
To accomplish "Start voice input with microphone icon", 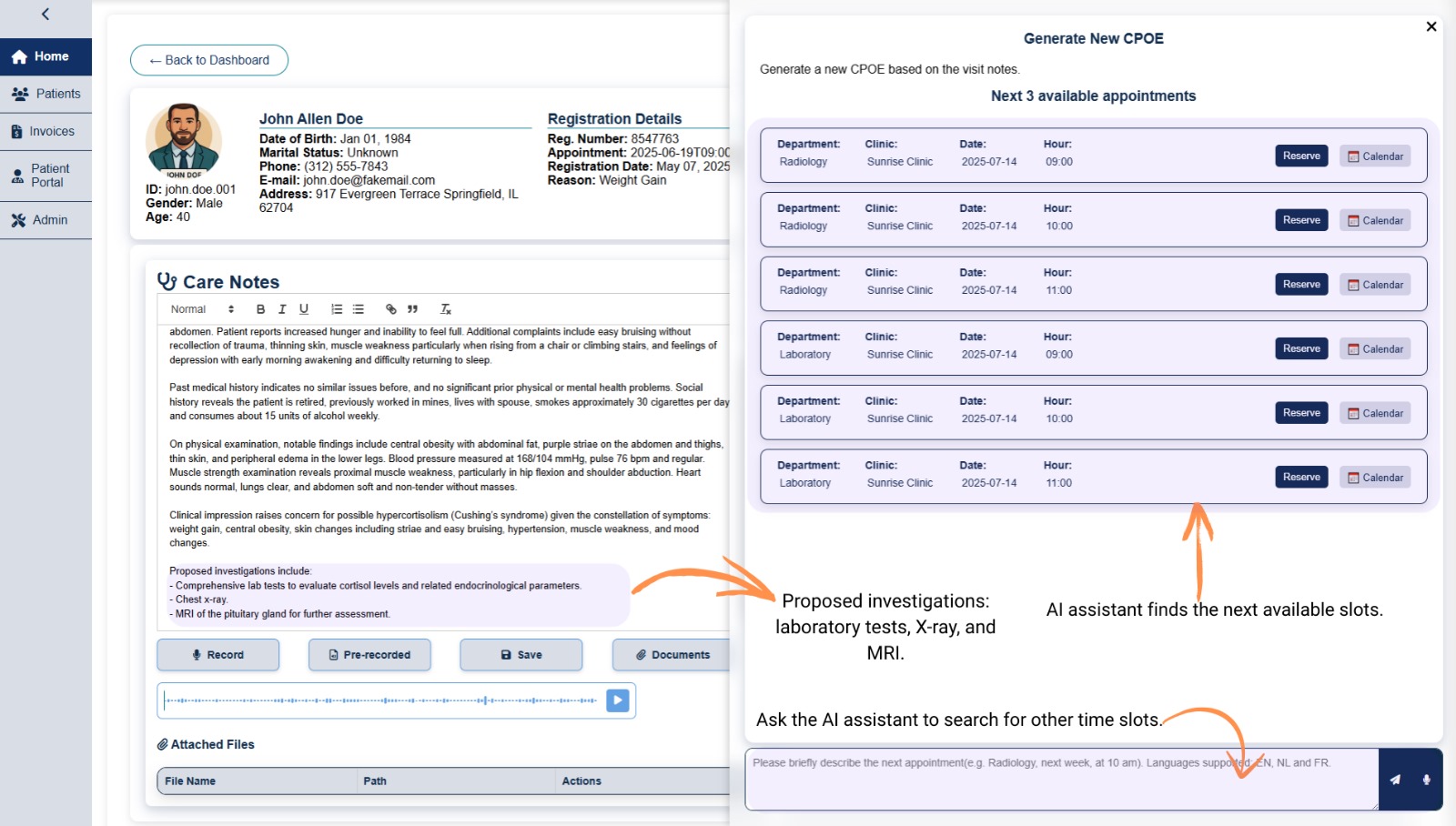I will (1426, 780).
